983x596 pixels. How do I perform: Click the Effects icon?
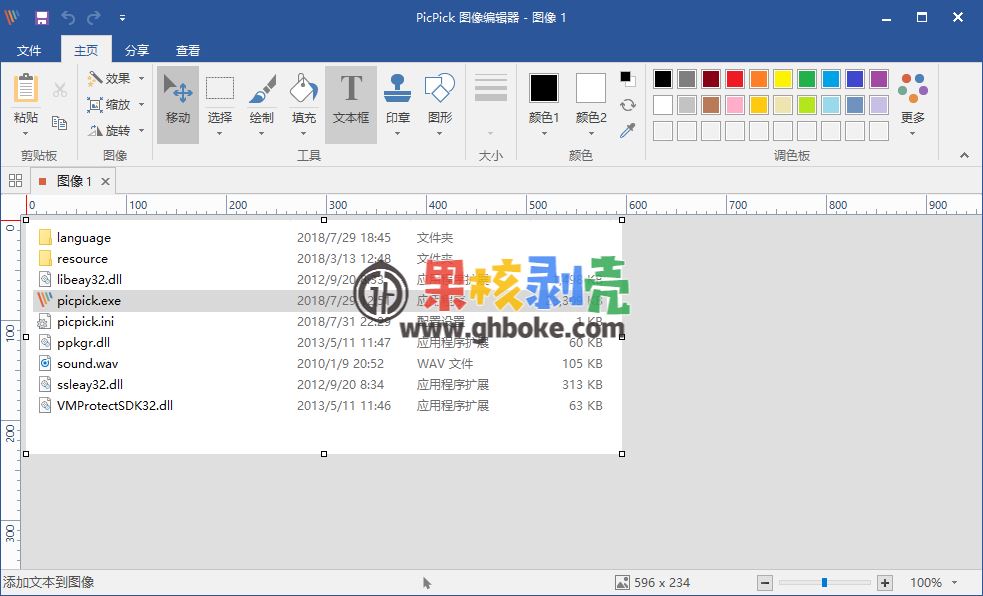point(95,78)
